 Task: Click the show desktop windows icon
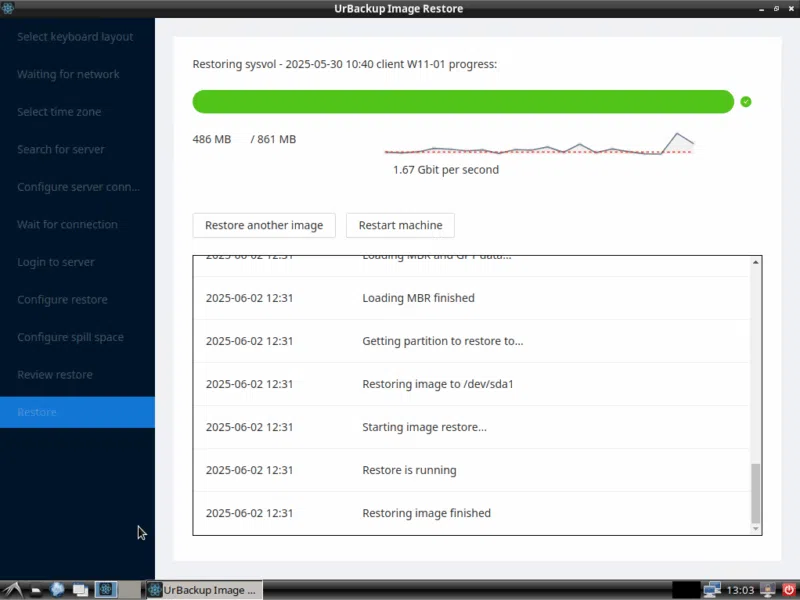pos(80,590)
